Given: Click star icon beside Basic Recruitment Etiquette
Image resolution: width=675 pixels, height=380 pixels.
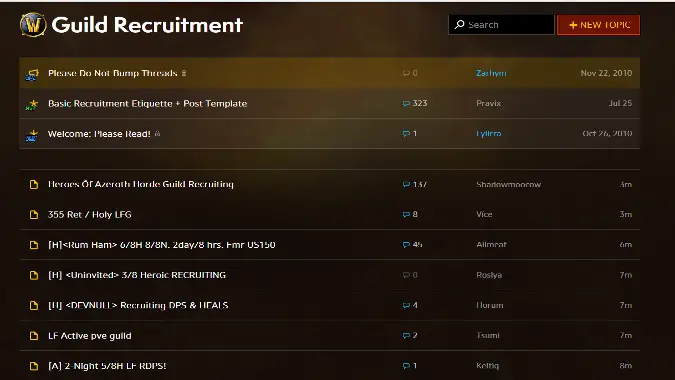Looking at the screenshot, I should pos(32,105).
